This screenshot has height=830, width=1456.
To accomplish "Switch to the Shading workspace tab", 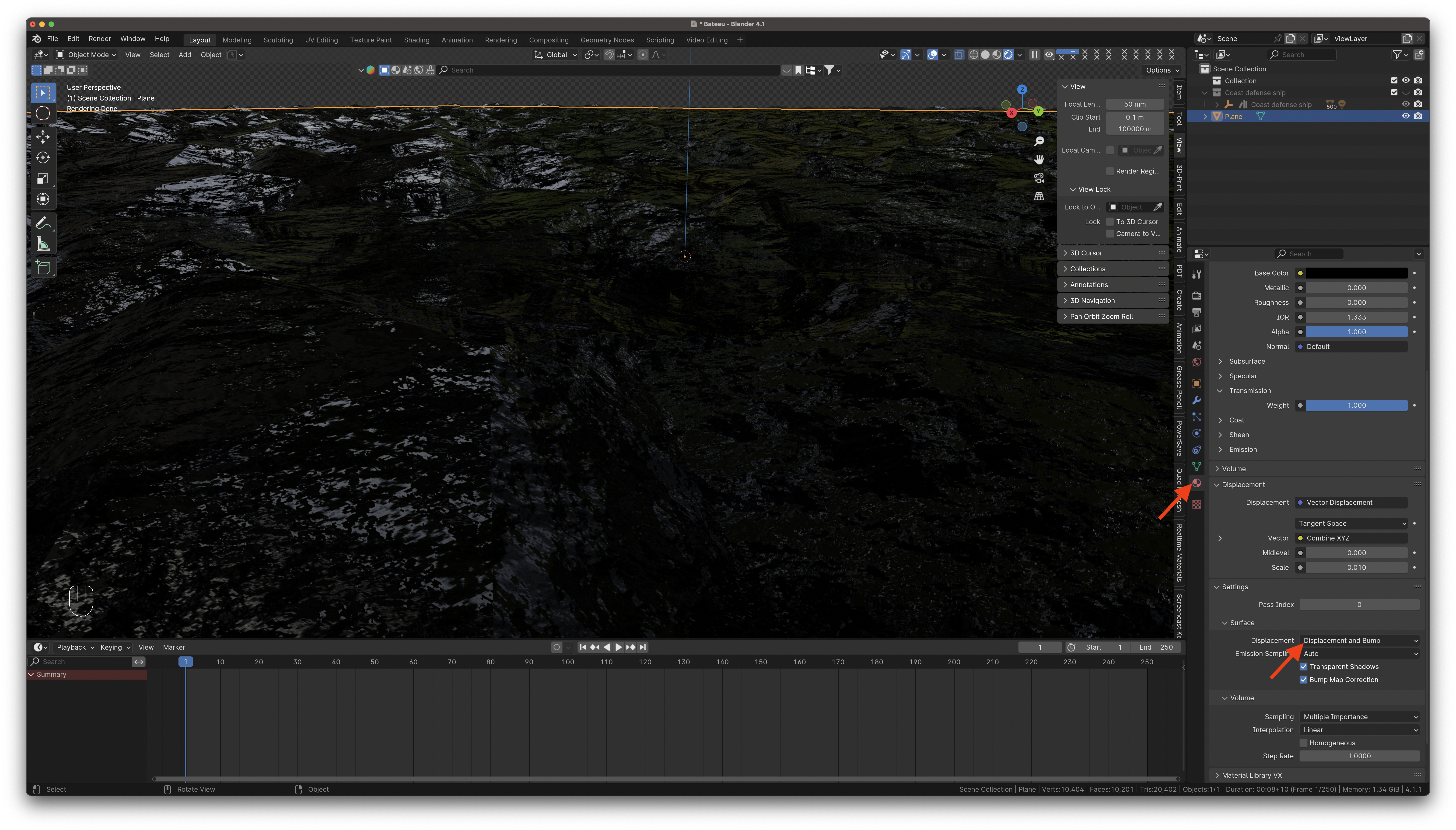I will click(x=417, y=40).
